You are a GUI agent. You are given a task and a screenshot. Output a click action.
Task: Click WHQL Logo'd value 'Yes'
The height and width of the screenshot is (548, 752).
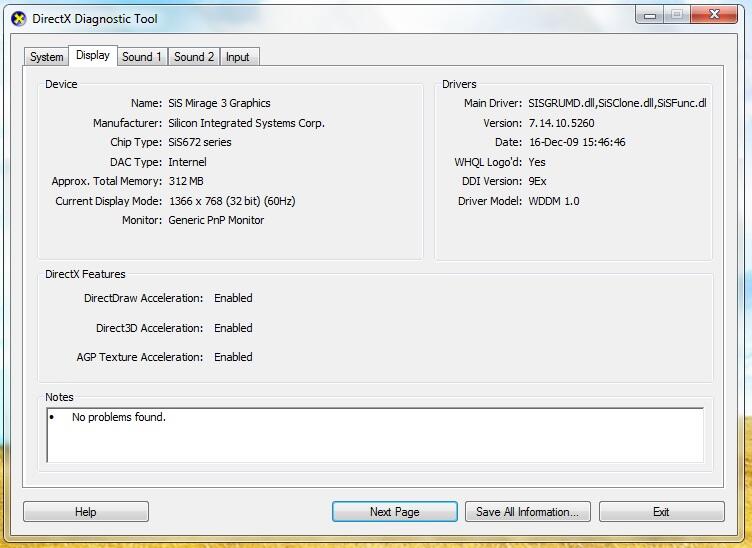pos(537,162)
